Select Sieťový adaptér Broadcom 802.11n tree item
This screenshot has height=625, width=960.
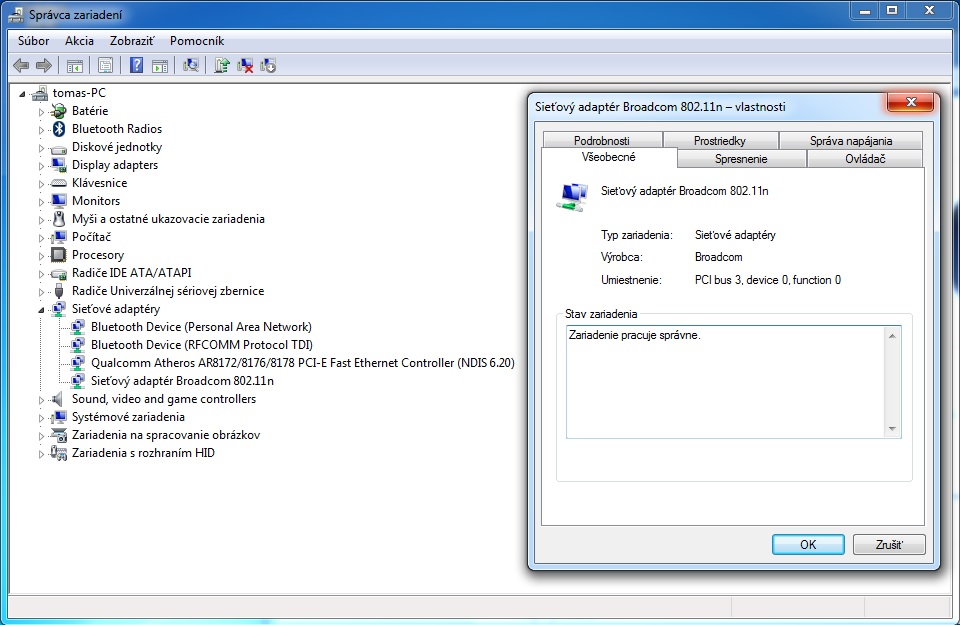(x=182, y=381)
